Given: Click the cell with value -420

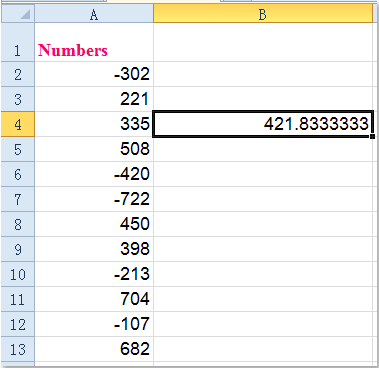Looking at the screenshot, I should 94,174.
